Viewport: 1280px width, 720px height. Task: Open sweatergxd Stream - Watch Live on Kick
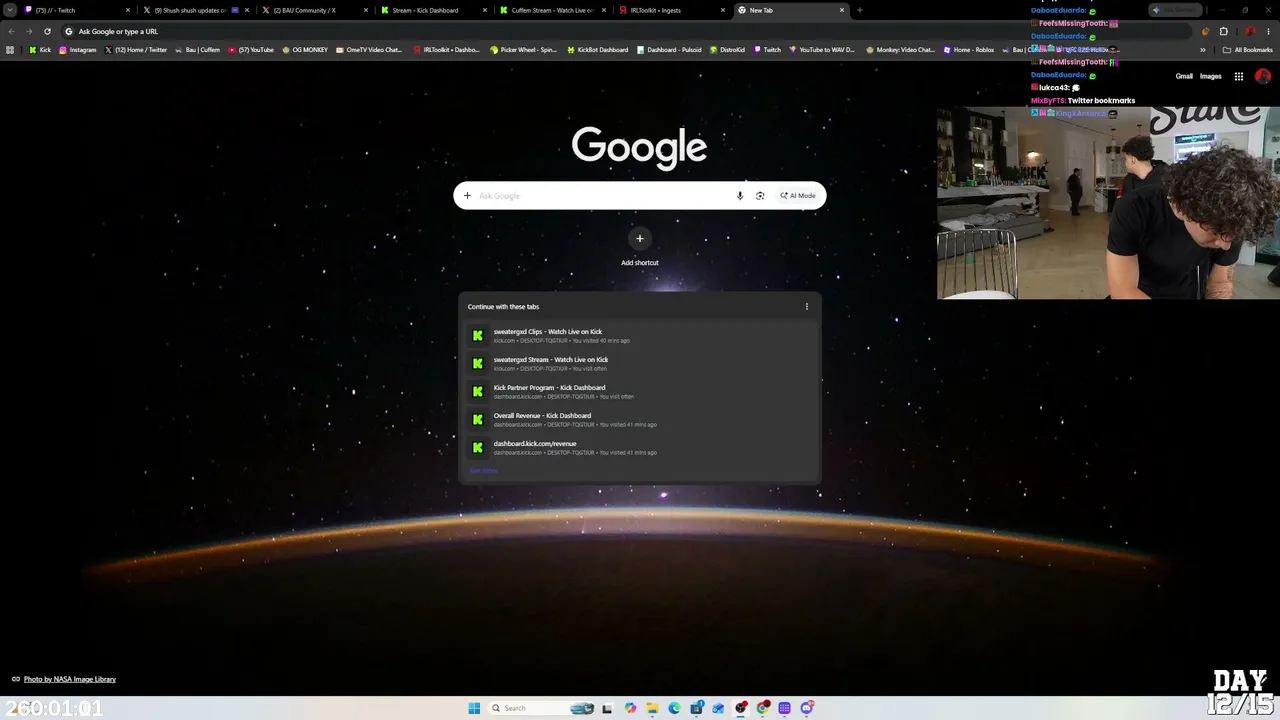(x=640, y=364)
